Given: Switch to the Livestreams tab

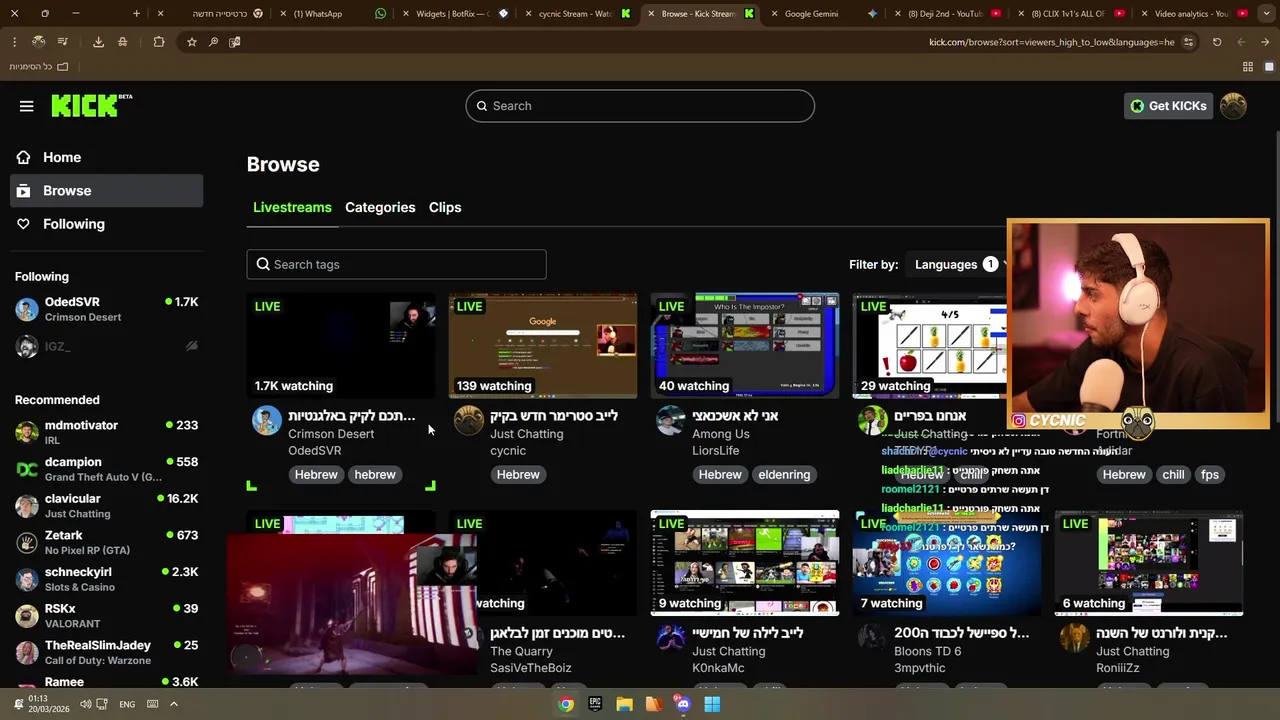Looking at the screenshot, I should tap(292, 207).
